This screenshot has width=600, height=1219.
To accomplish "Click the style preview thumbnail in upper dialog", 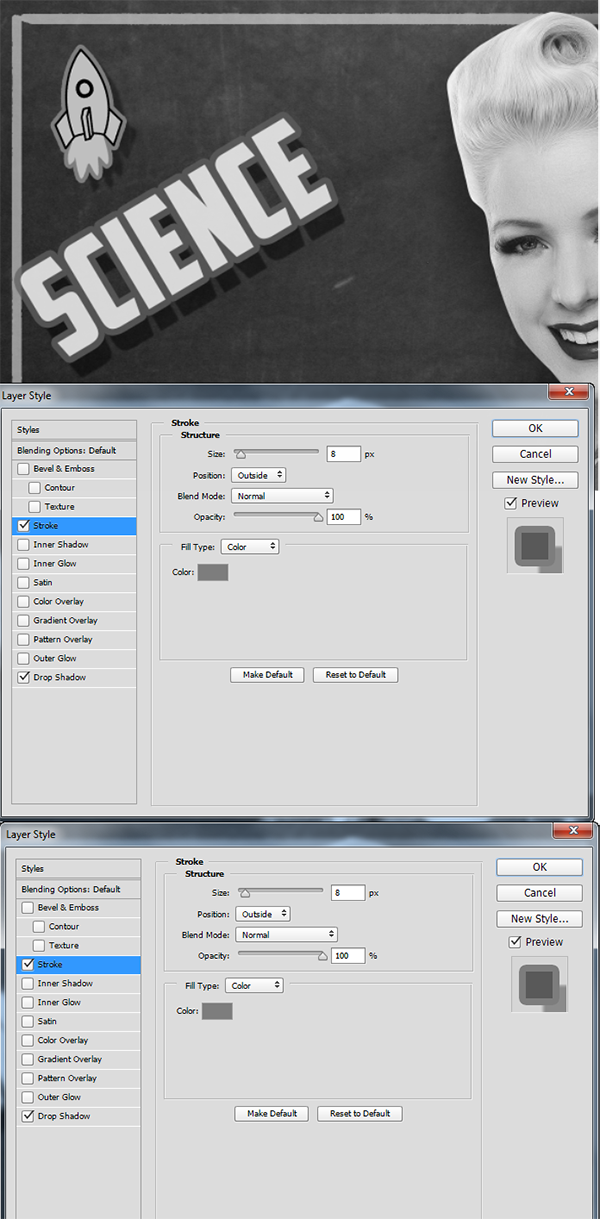I will (535, 546).
